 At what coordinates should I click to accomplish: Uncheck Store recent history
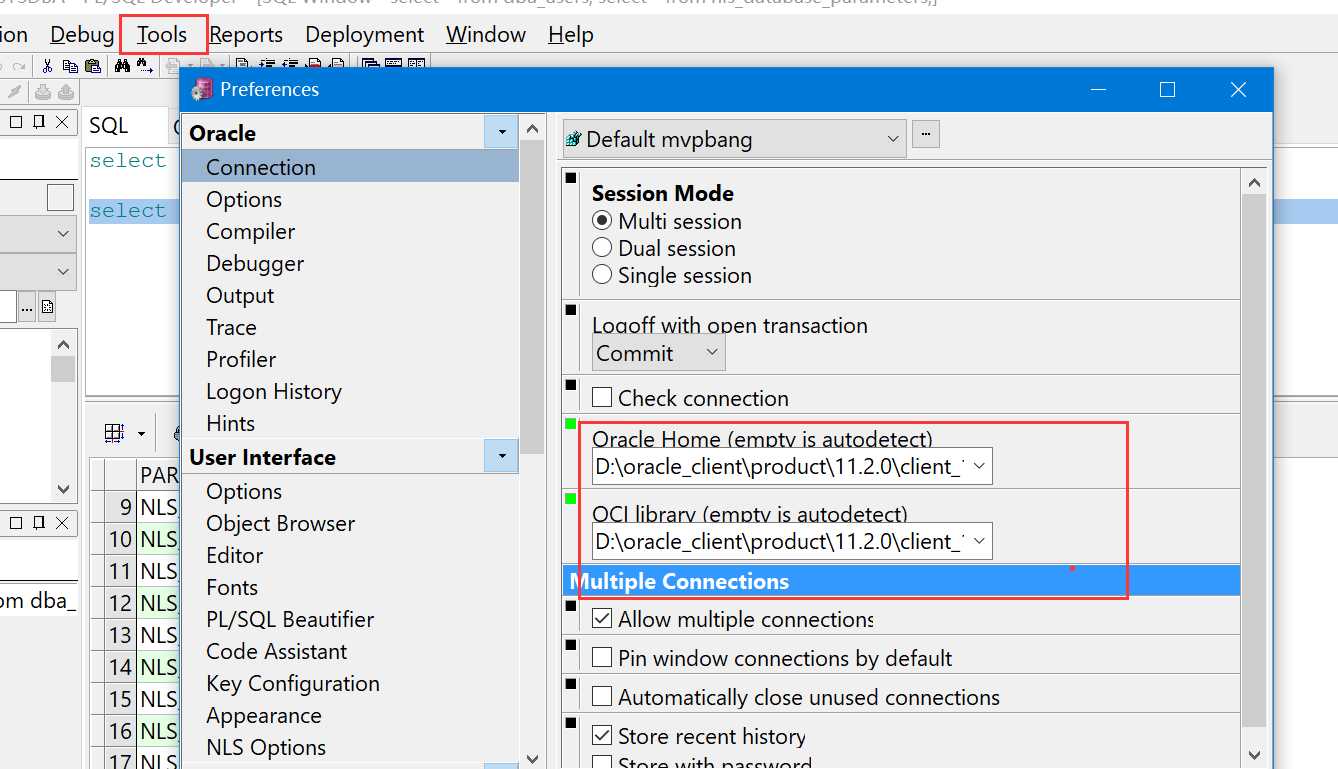pos(602,736)
